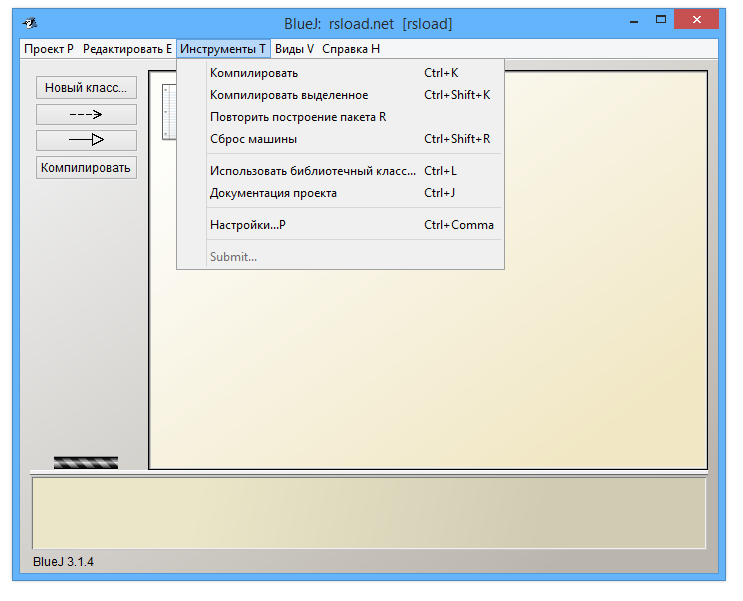This screenshot has height=601, width=743.
Task: Click the BlueJ bird icon in title bar
Action: [x=30, y=23]
